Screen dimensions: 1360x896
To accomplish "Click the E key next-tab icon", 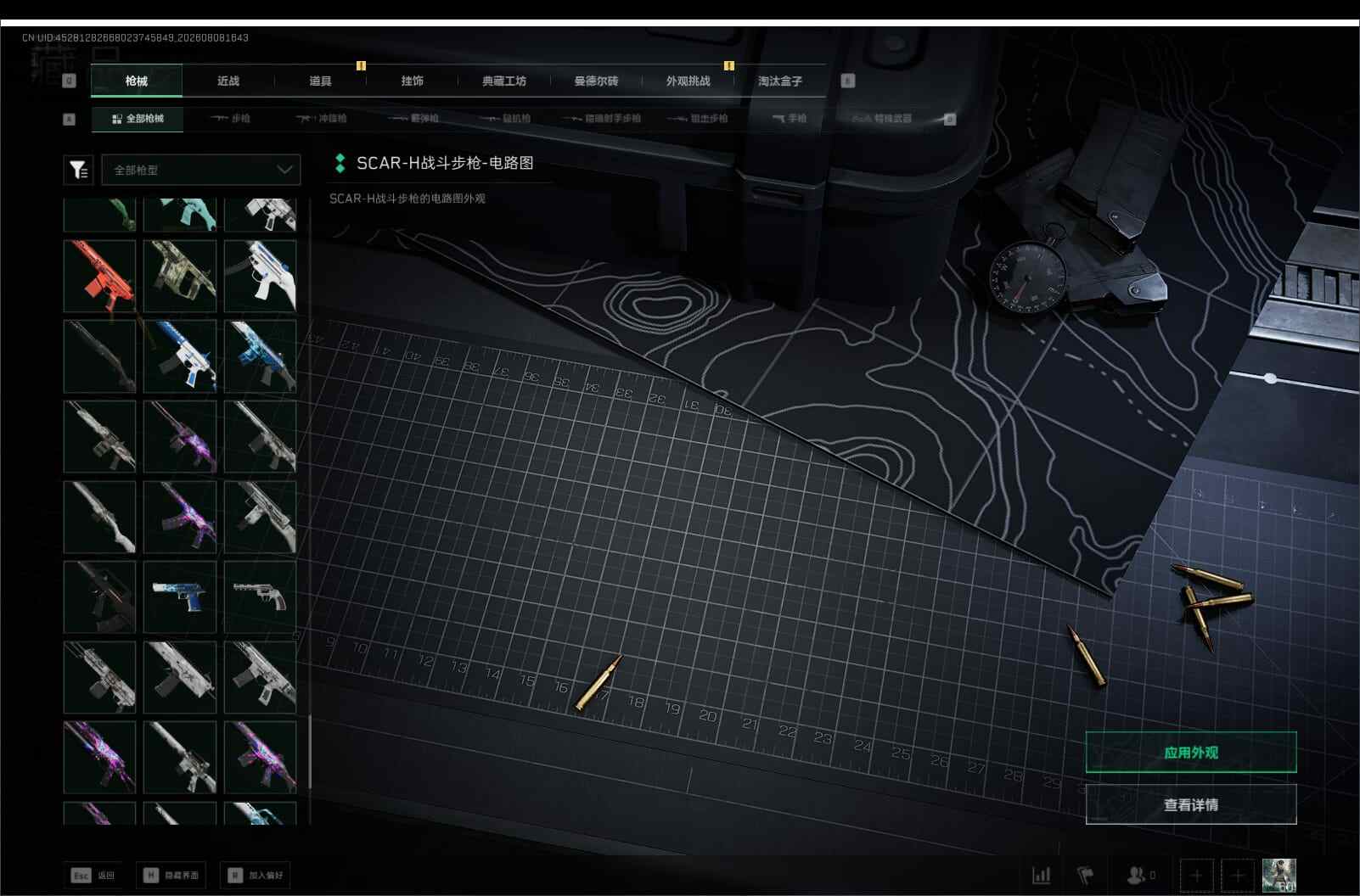I will pos(847,81).
